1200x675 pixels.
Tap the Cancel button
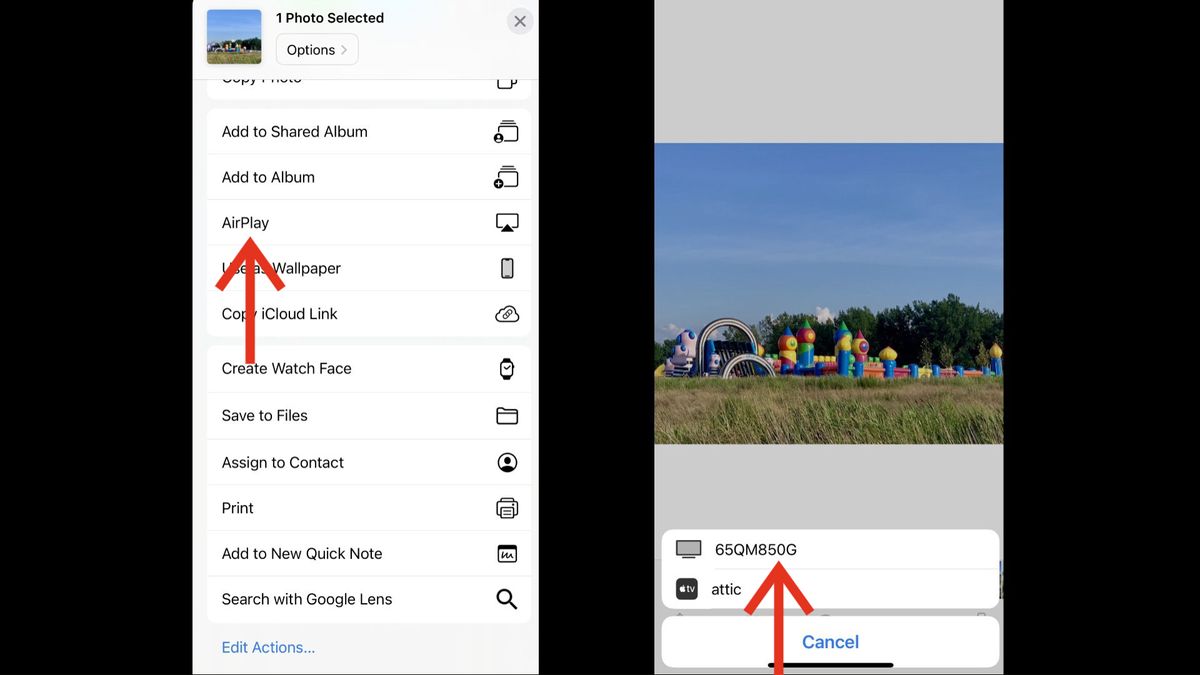(830, 642)
